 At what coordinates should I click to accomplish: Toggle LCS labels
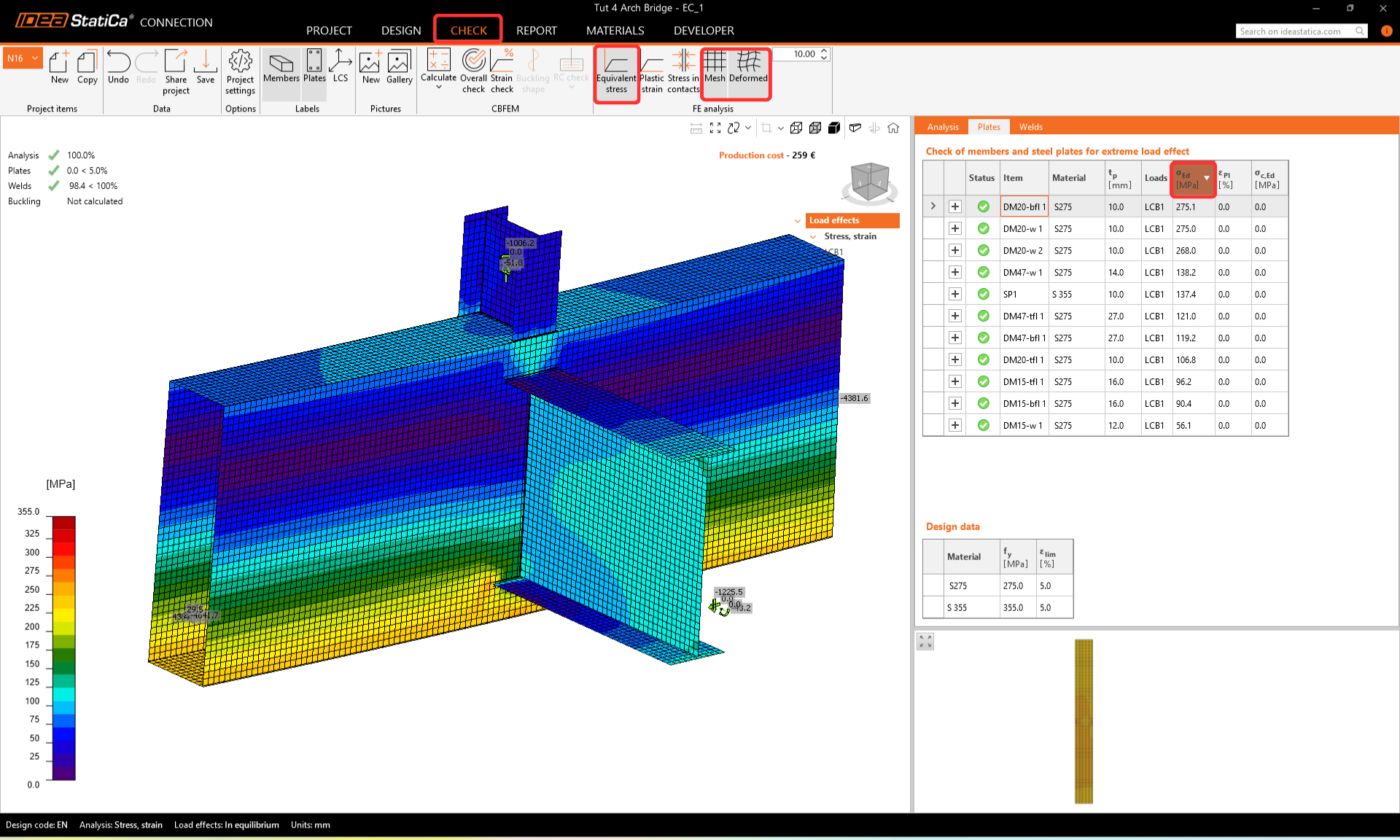pos(341,67)
